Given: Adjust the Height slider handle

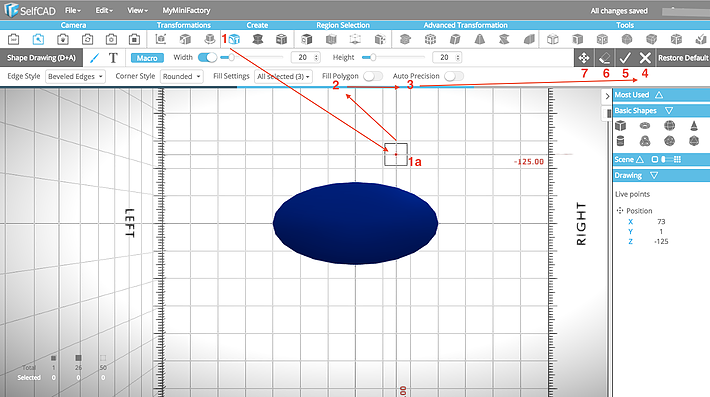Looking at the screenshot, I should coord(373,57).
